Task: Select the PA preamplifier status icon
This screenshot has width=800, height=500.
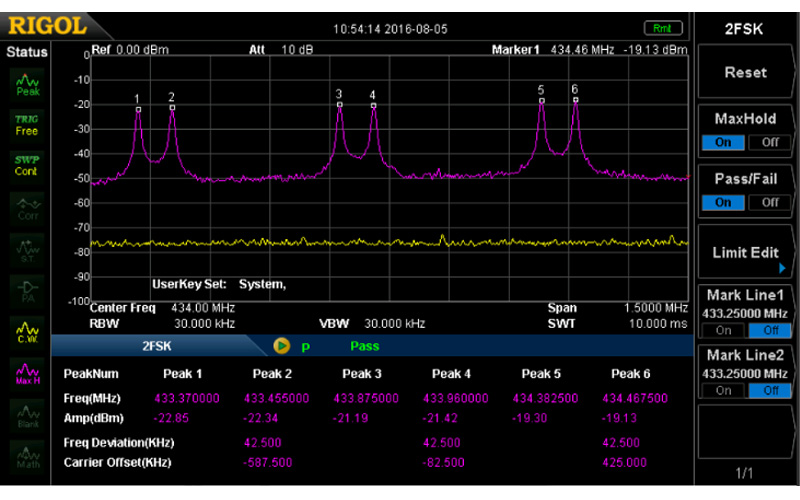Action: [x=27, y=290]
